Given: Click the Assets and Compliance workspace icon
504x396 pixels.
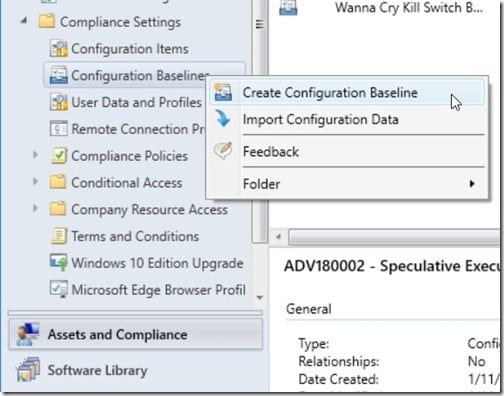Looking at the screenshot, I should [x=28, y=334].
